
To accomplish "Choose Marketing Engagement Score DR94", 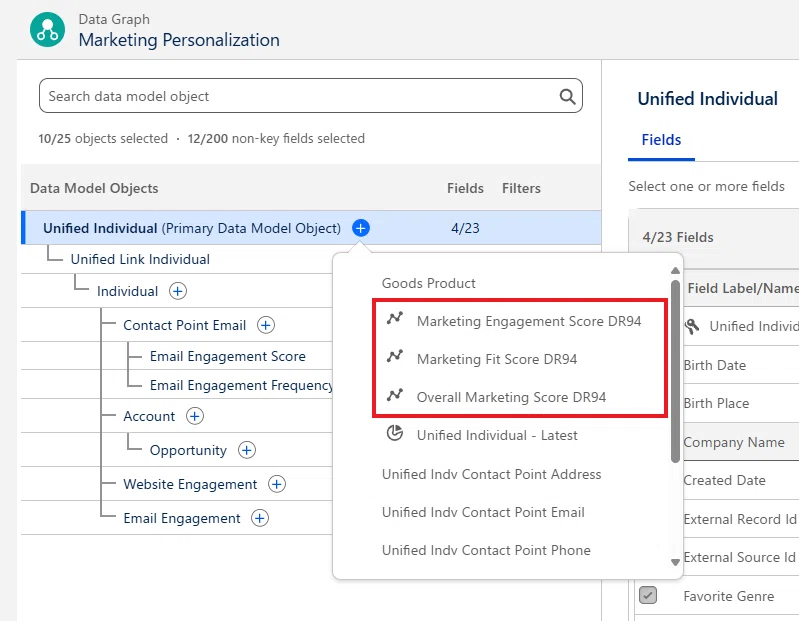I will (x=529, y=321).
